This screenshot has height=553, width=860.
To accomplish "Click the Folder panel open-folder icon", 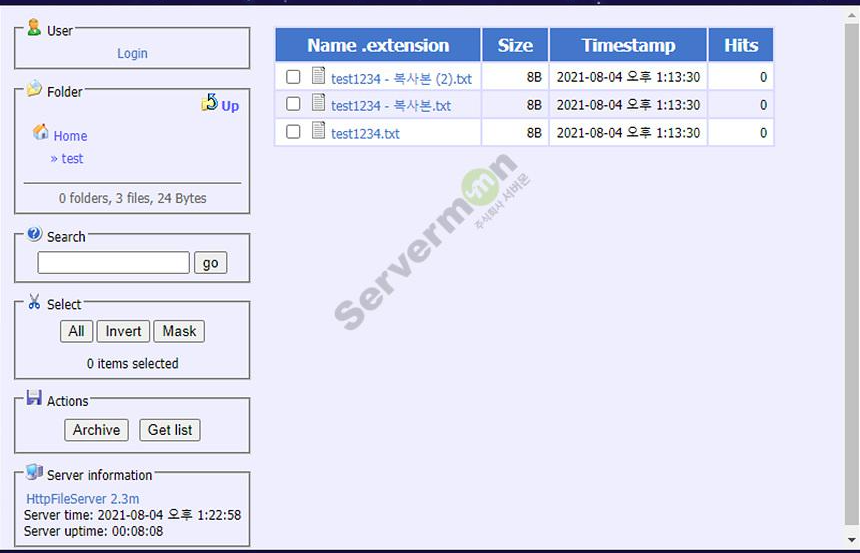I will [x=34, y=88].
